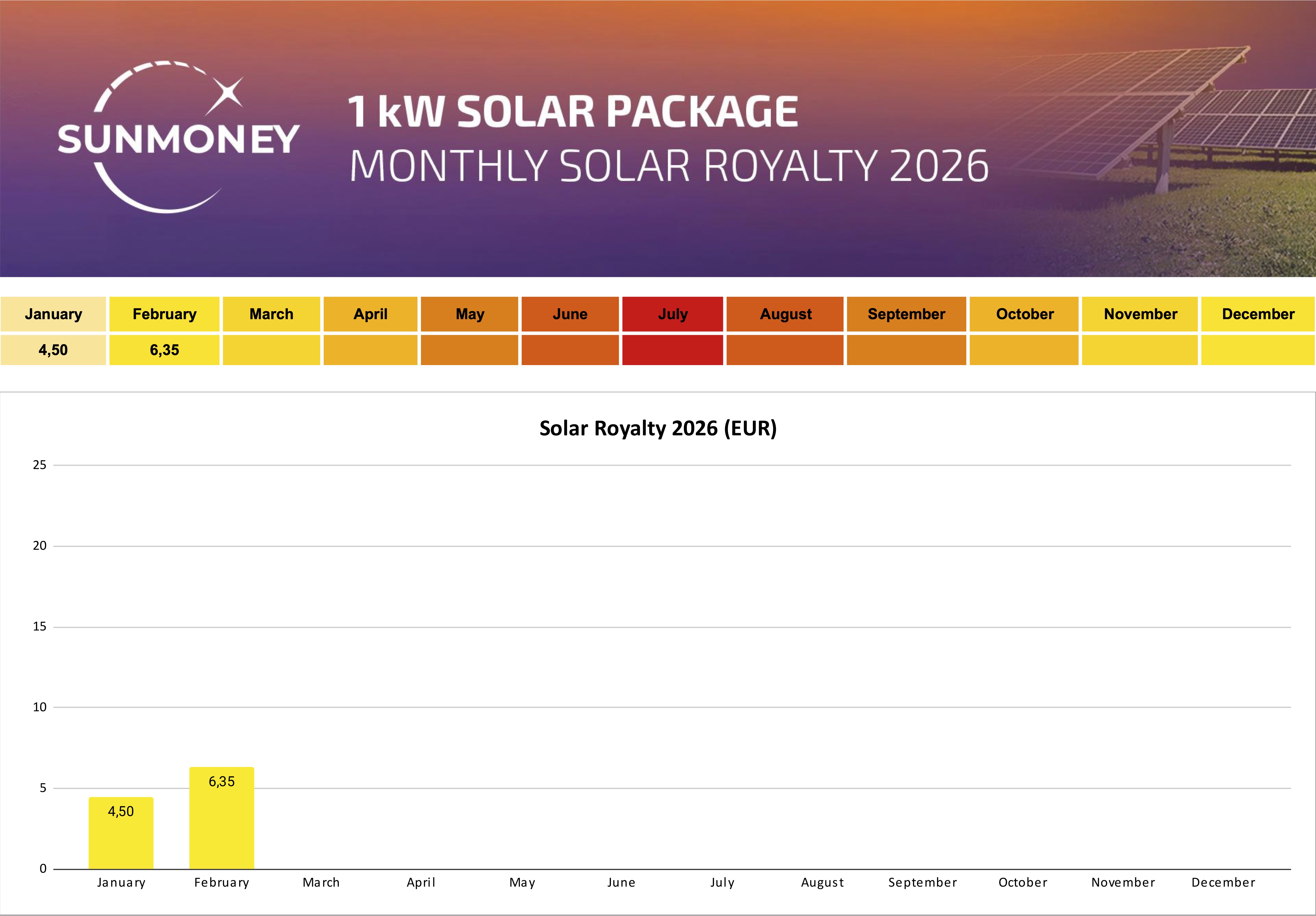Click the September axis label on the chart
The image size is (1316, 916).
tap(922, 882)
